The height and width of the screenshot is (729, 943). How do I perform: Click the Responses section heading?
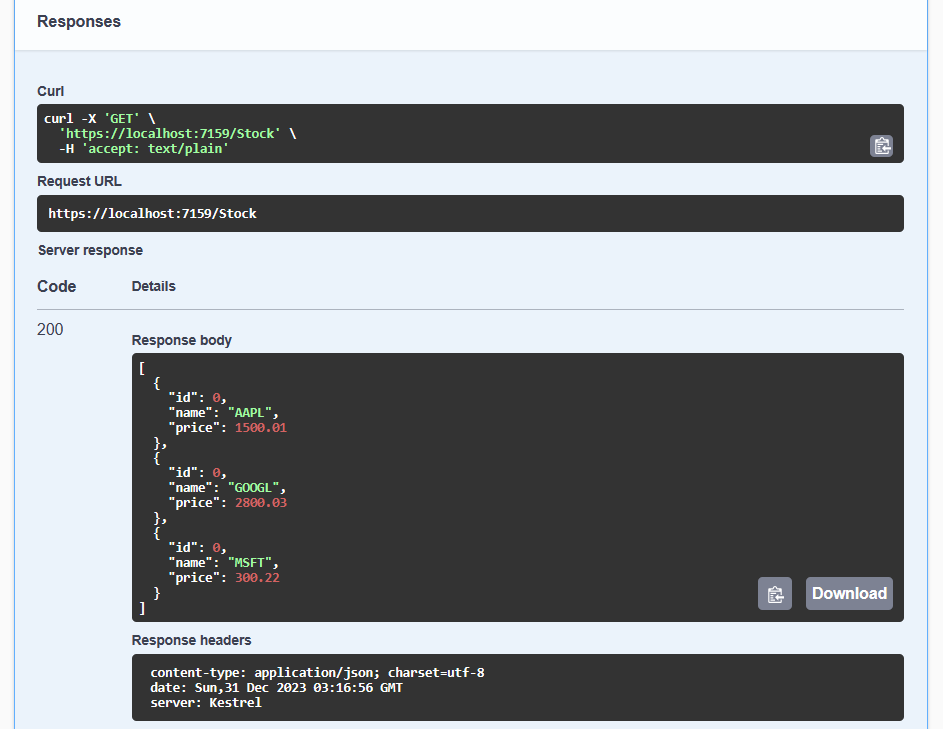click(78, 21)
